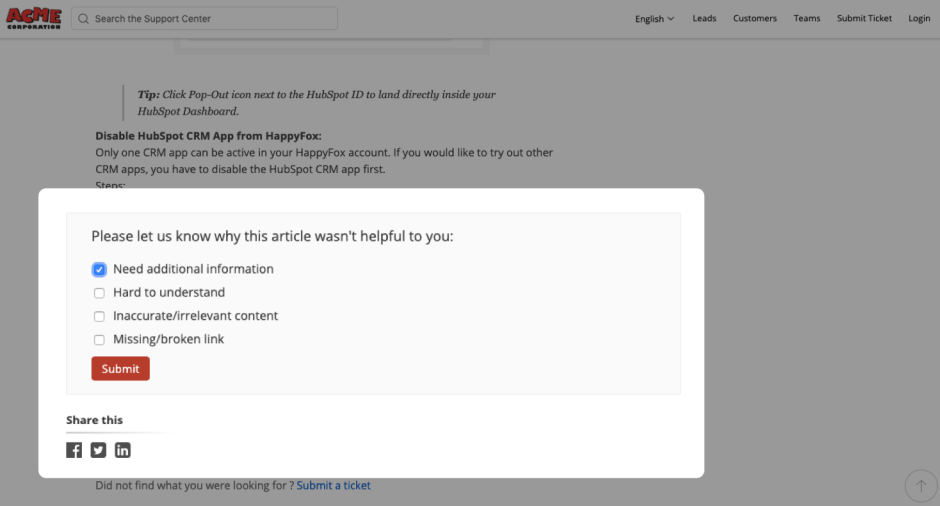Share article on Twitter

tap(98, 450)
